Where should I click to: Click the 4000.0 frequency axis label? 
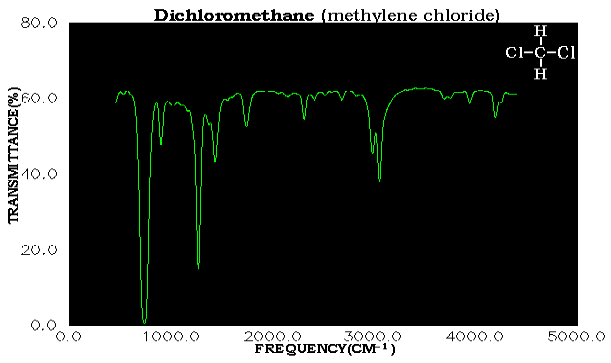475,336
